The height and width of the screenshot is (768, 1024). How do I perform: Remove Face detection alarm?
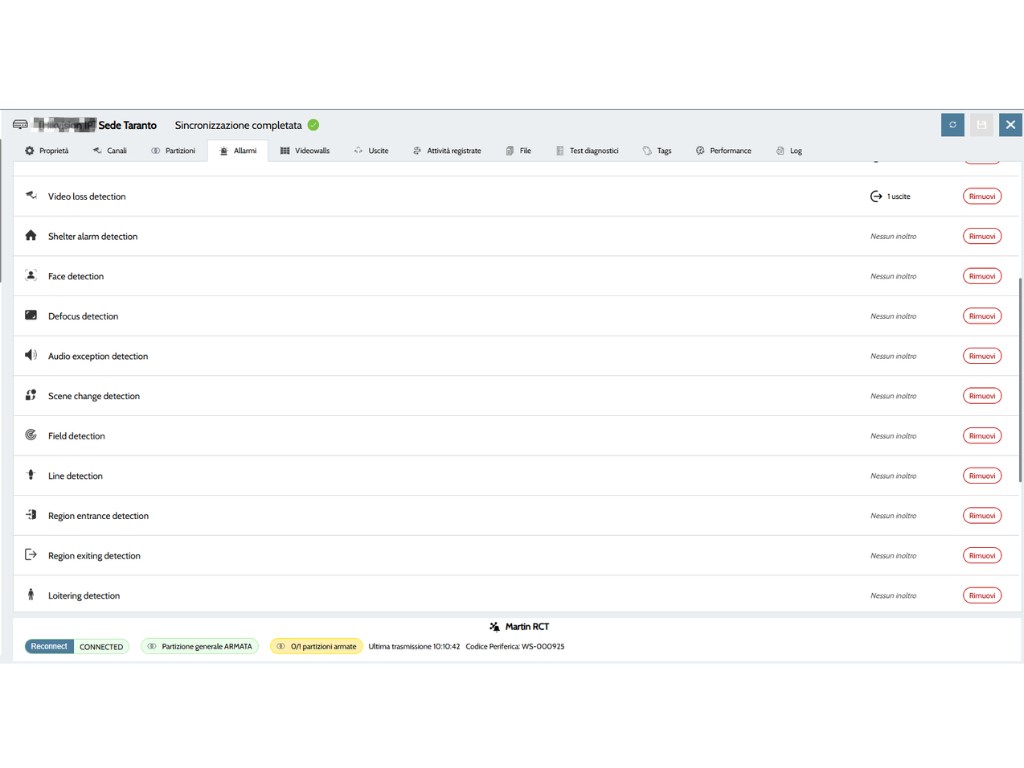click(x=982, y=276)
